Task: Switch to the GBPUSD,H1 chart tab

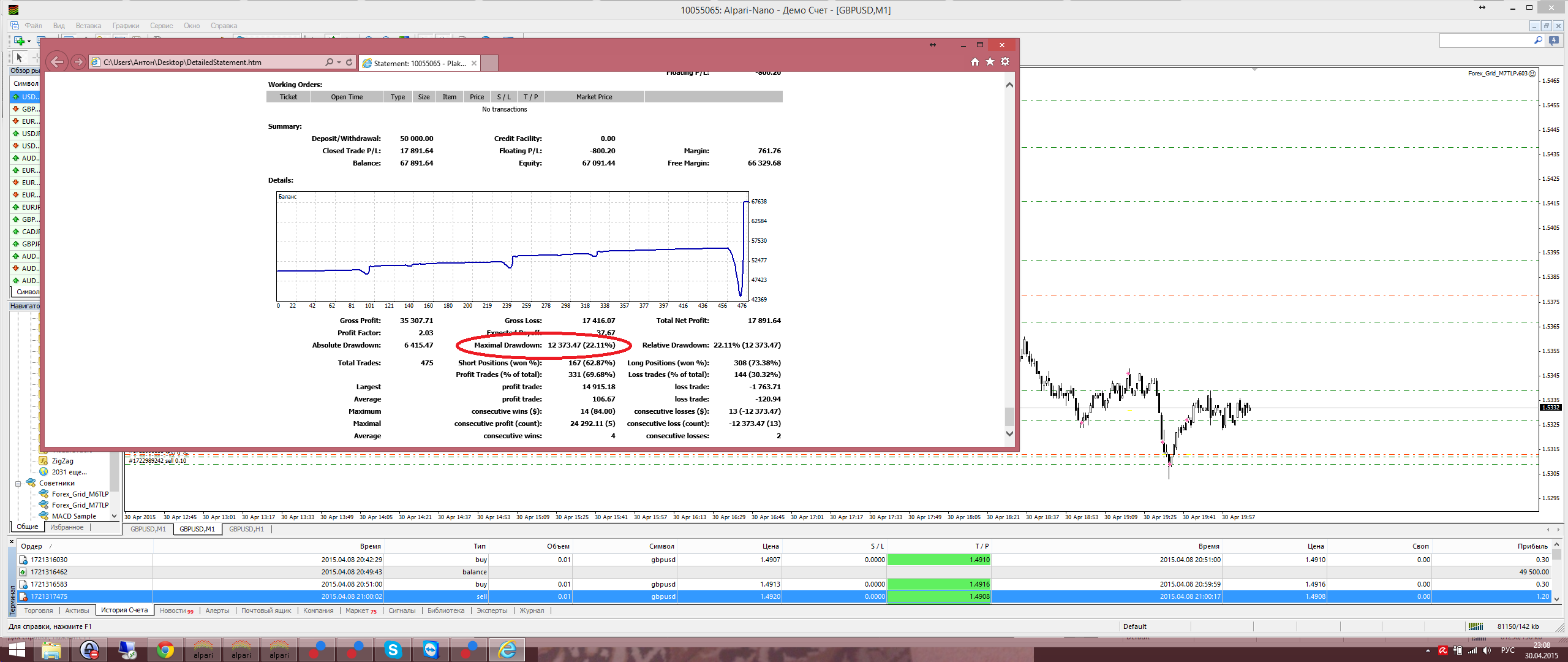Action: point(246,529)
